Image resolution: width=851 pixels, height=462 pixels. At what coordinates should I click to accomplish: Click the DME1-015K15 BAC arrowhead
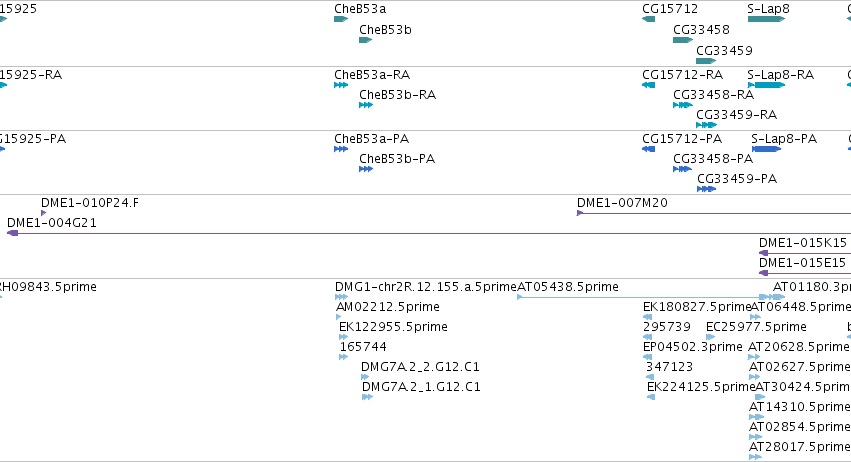pyautogui.click(x=764, y=253)
